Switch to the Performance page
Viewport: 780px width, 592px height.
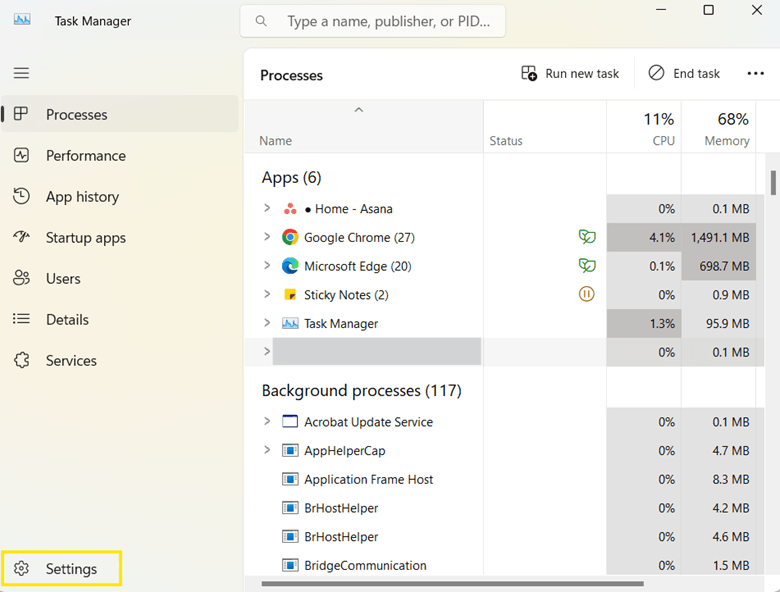(119, 155)
